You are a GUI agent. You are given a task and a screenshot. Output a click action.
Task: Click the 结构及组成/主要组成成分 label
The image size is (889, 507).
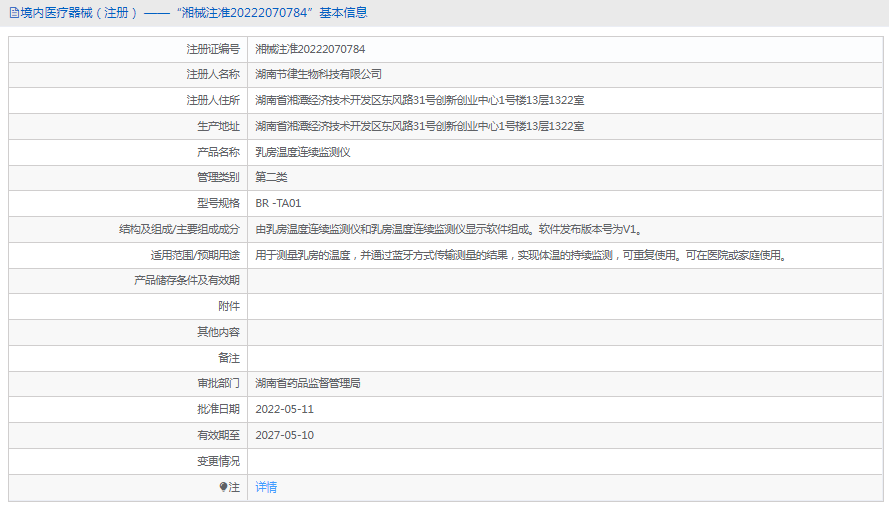tap(179, 229)
